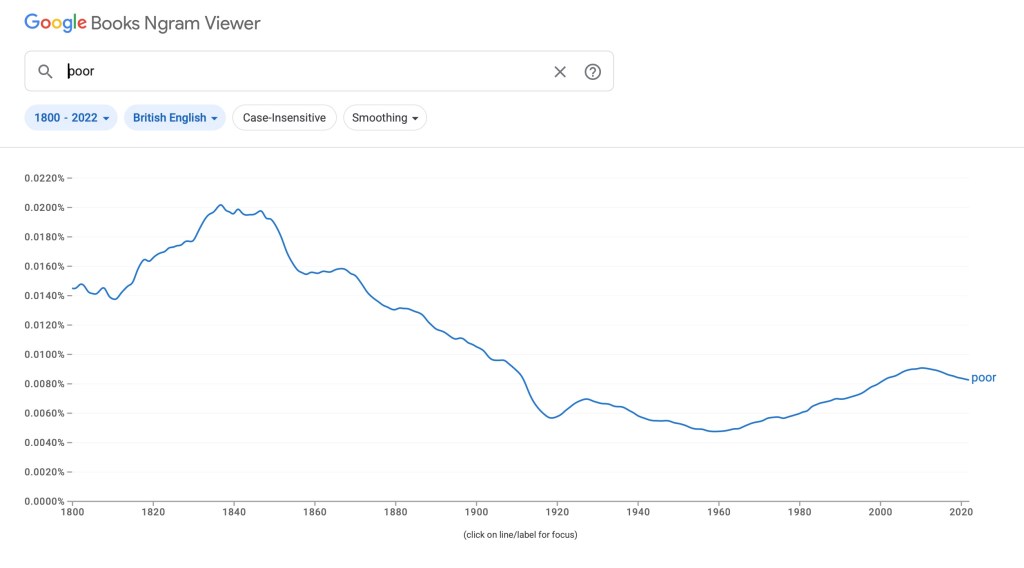The height and width of the screenshot is (568, 1024).
Task: Clear the search query with X icon
Action: point(560,71)
